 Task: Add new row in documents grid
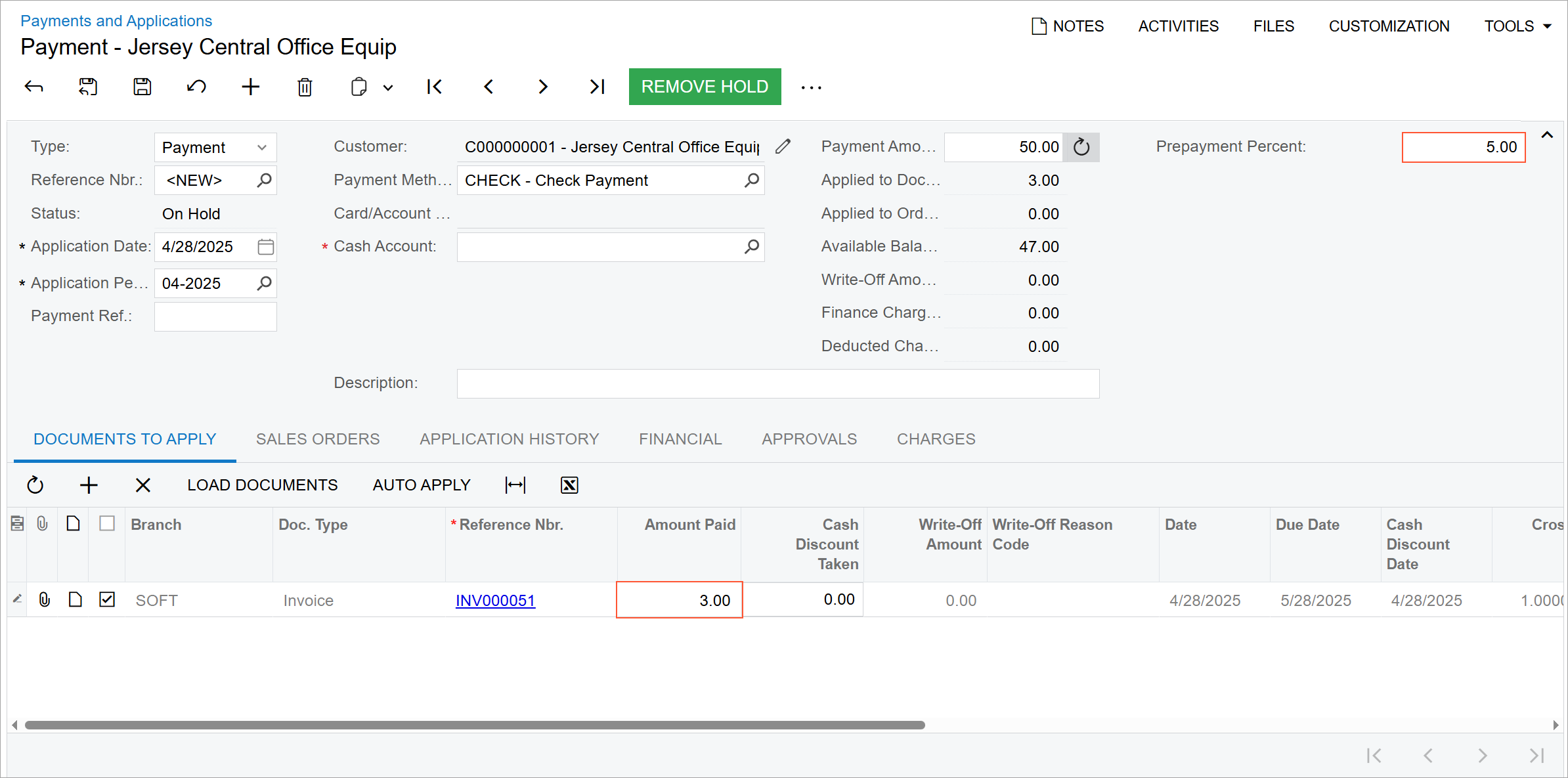89,485
